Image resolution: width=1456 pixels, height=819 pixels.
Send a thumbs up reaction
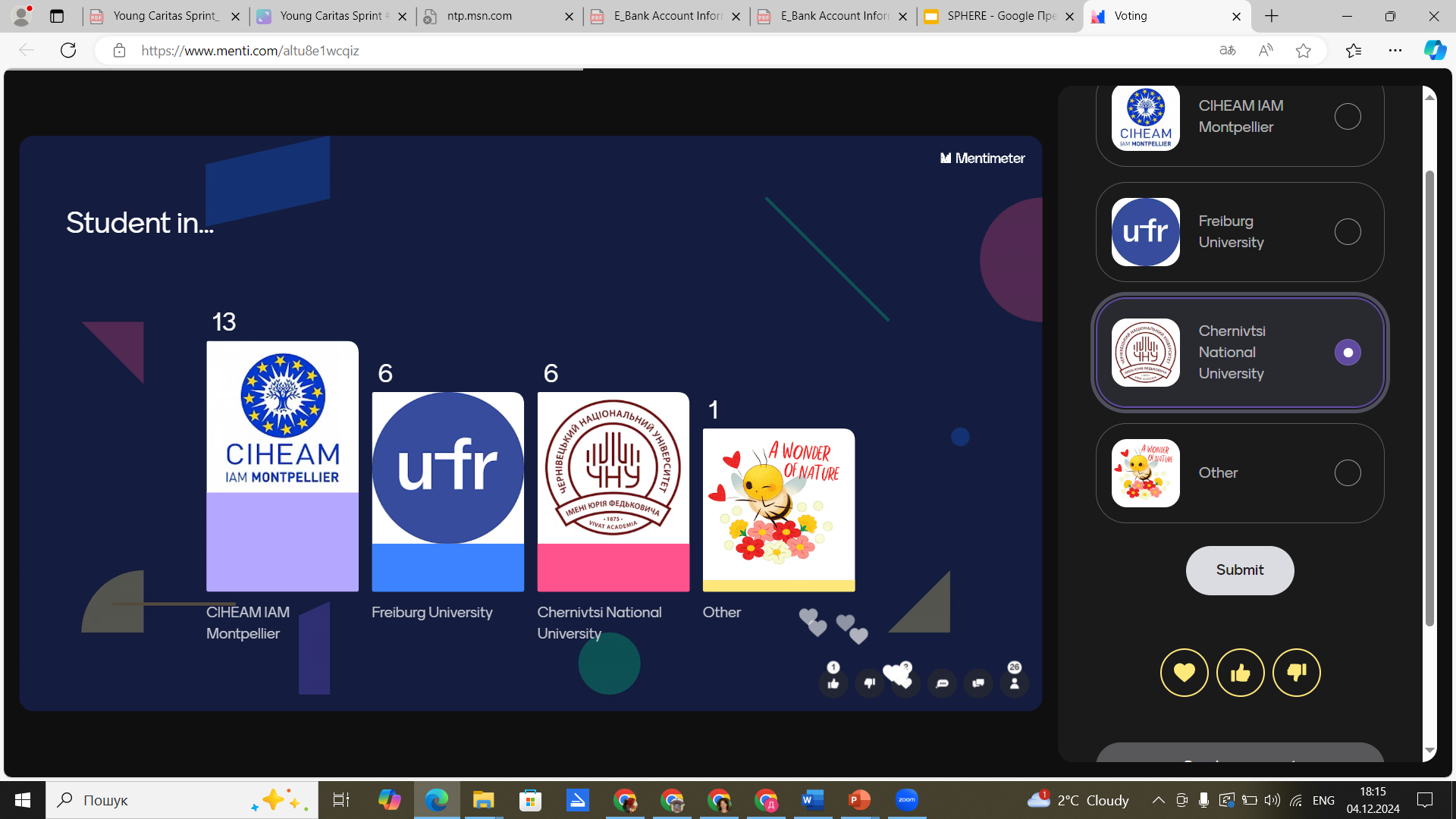pyautogui.click(x=1240, y=673)
